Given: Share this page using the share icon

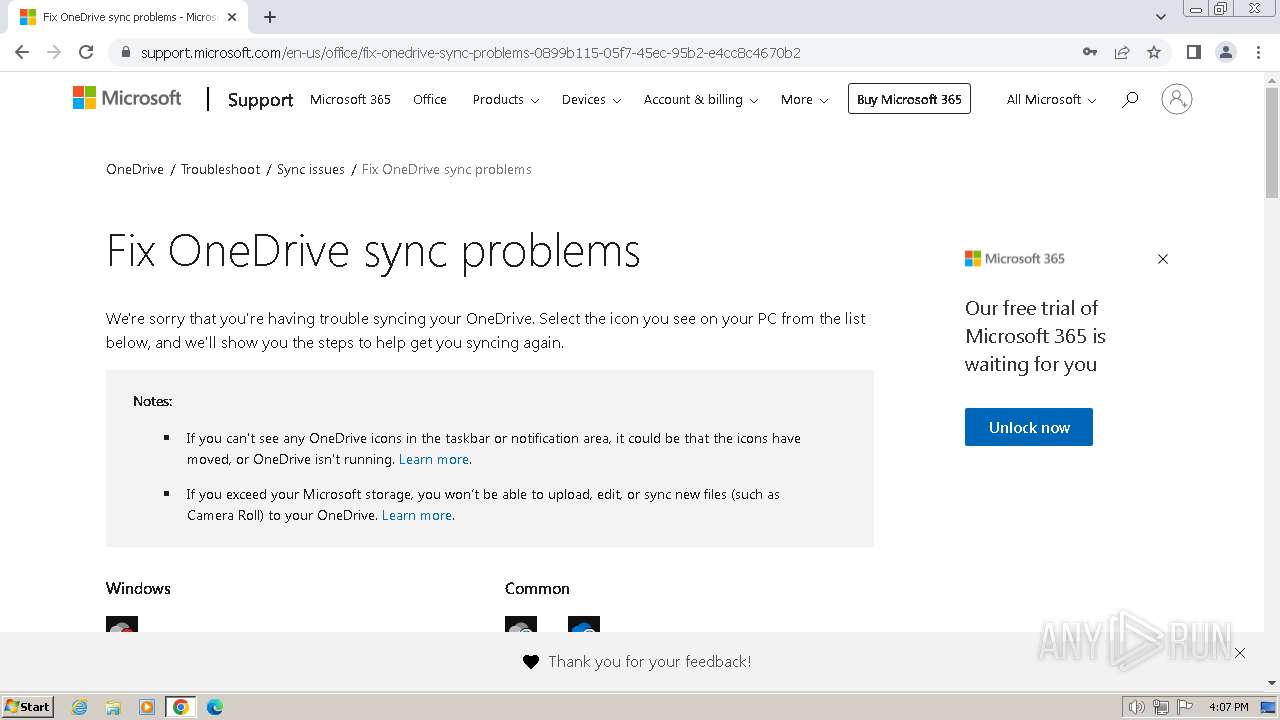Looking at the screenshot, I should pos(1122,52).
